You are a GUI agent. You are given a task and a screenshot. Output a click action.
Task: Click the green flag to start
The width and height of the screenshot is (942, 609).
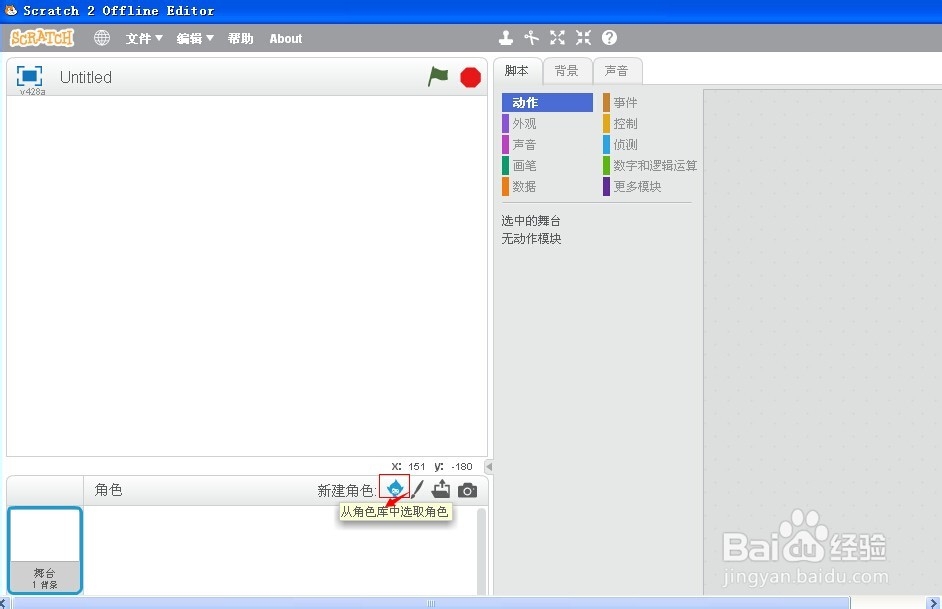click(438, 77)
